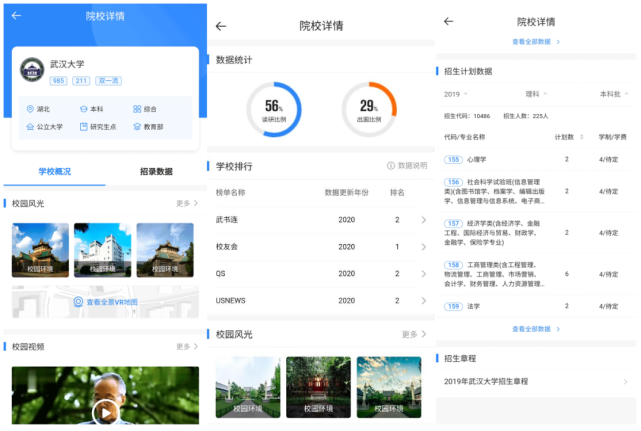641x431 pixels.
Task: Open top 查看全部数据 link
Action: click(536, 42)
